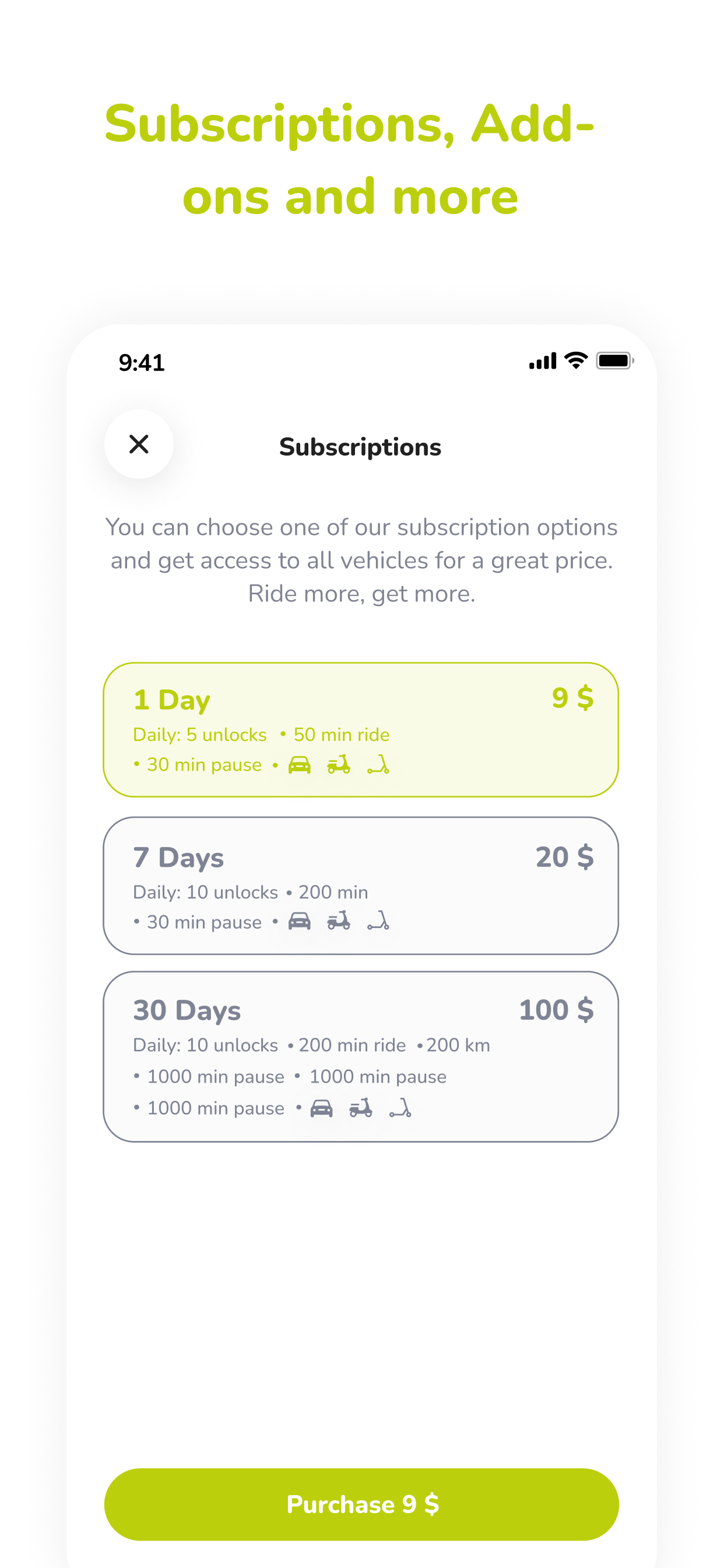Image resolution: width=724 pixels, height=1568 pixels.
Task: Click the car icon in 1 Day plan
Action: tap(299, 765)
